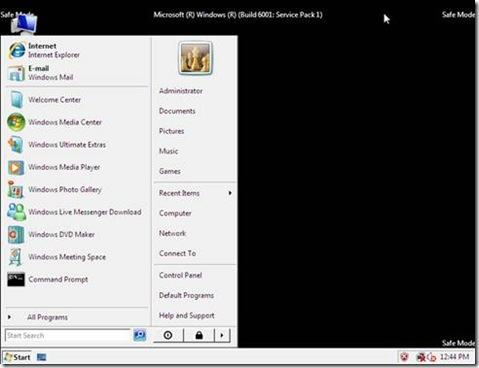Viewport: 479px width, 368px height.
Task: Lock the computer with the padlock button
Action: 199,335
